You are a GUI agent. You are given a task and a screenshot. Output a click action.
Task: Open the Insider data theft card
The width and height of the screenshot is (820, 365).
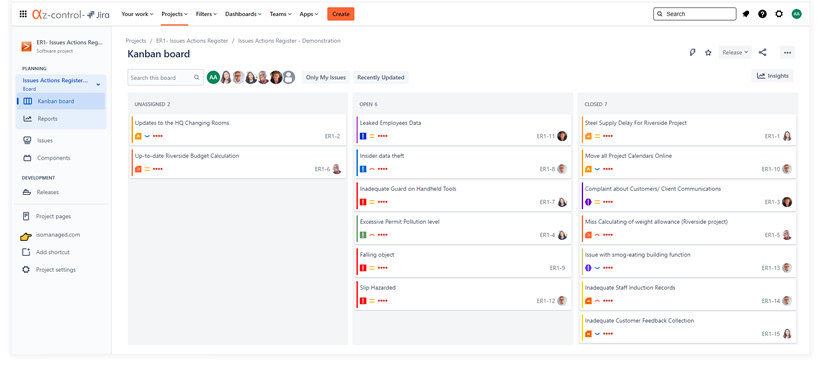click(463, 163)
